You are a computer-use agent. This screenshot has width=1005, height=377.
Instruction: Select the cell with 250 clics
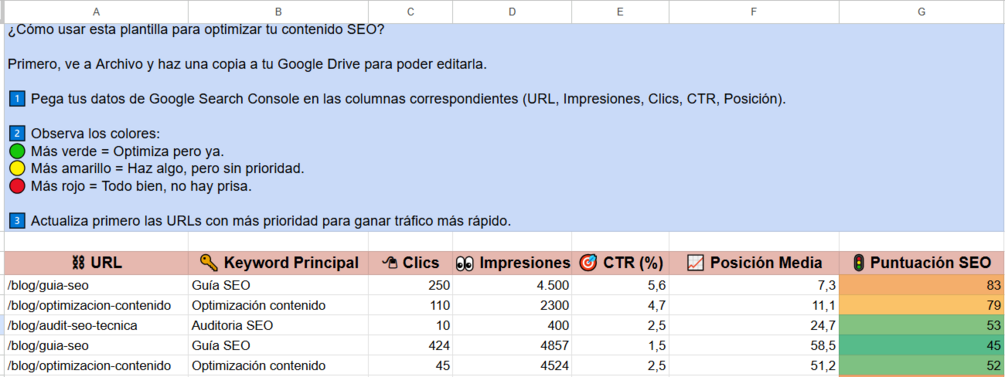tap(410, 285)
